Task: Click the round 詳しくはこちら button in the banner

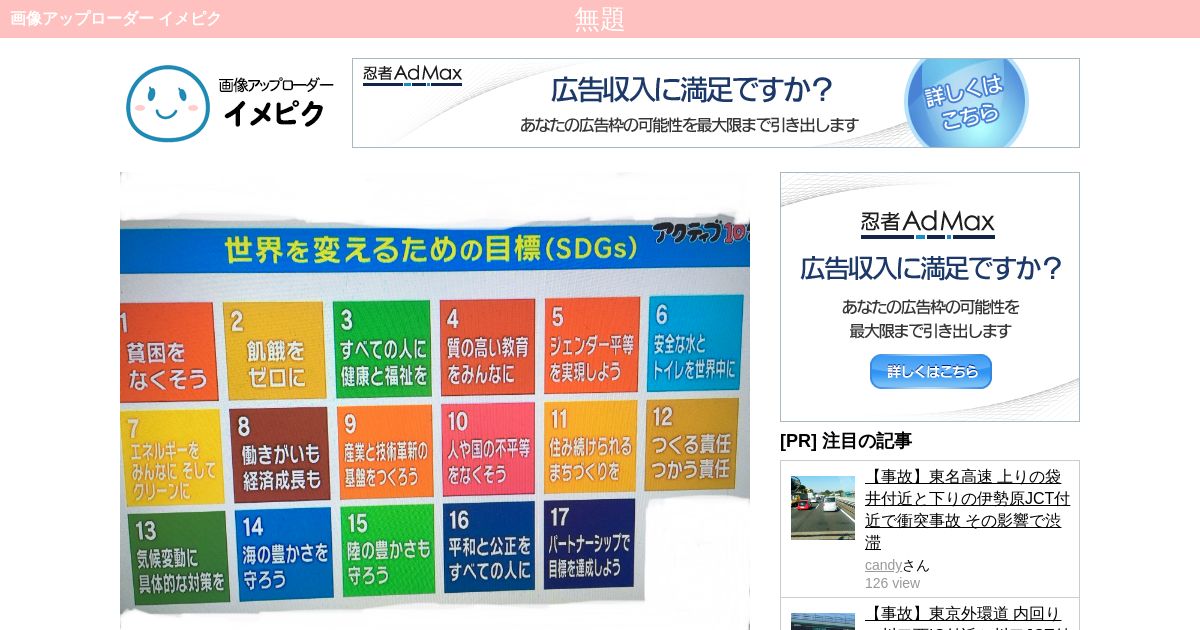Action: 966,104
